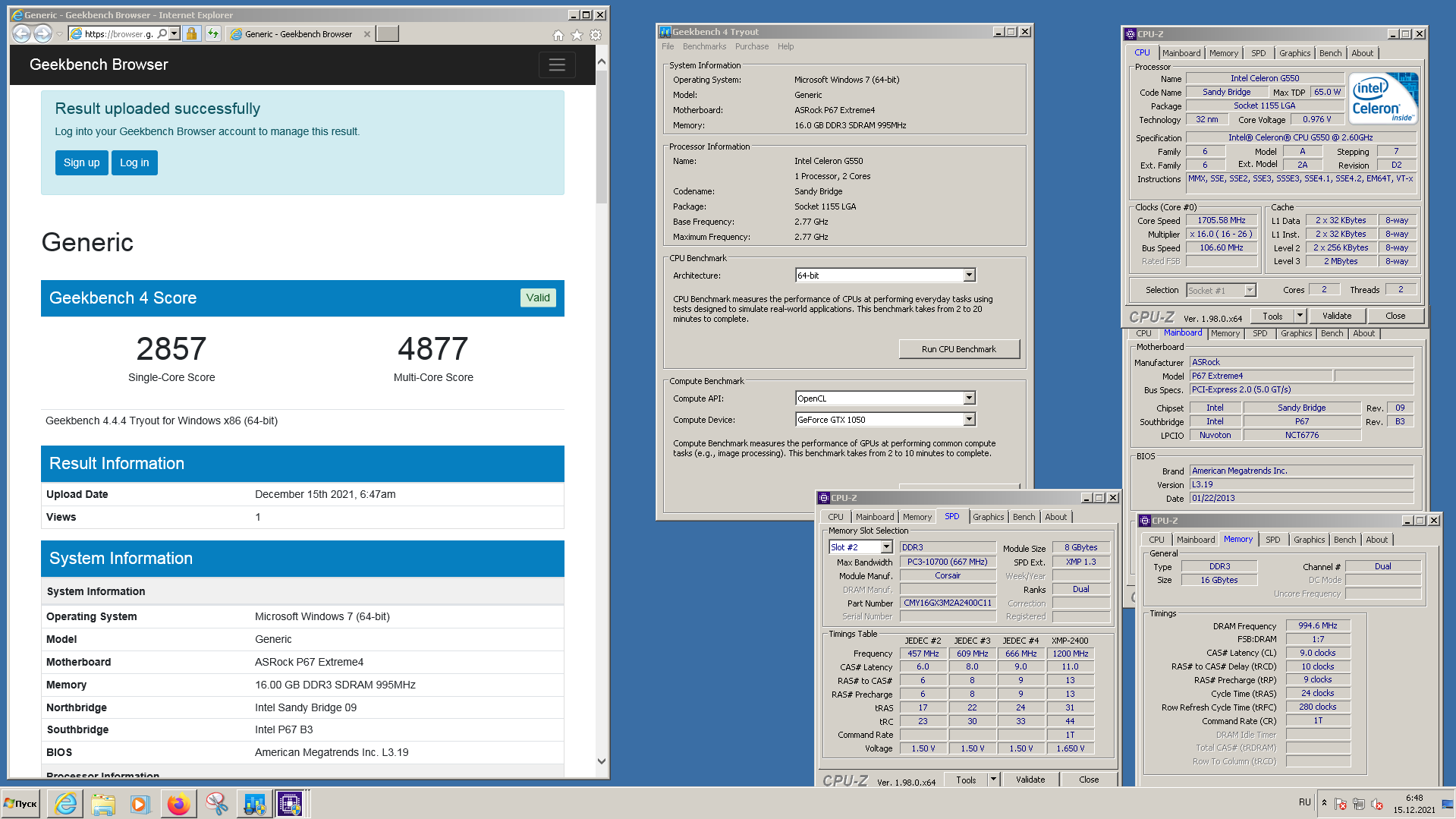The height and width of the screenshot is (819, 1456).
Task: Click the Tools button in CPU-Z SPD window
Action: pos(966,780)
